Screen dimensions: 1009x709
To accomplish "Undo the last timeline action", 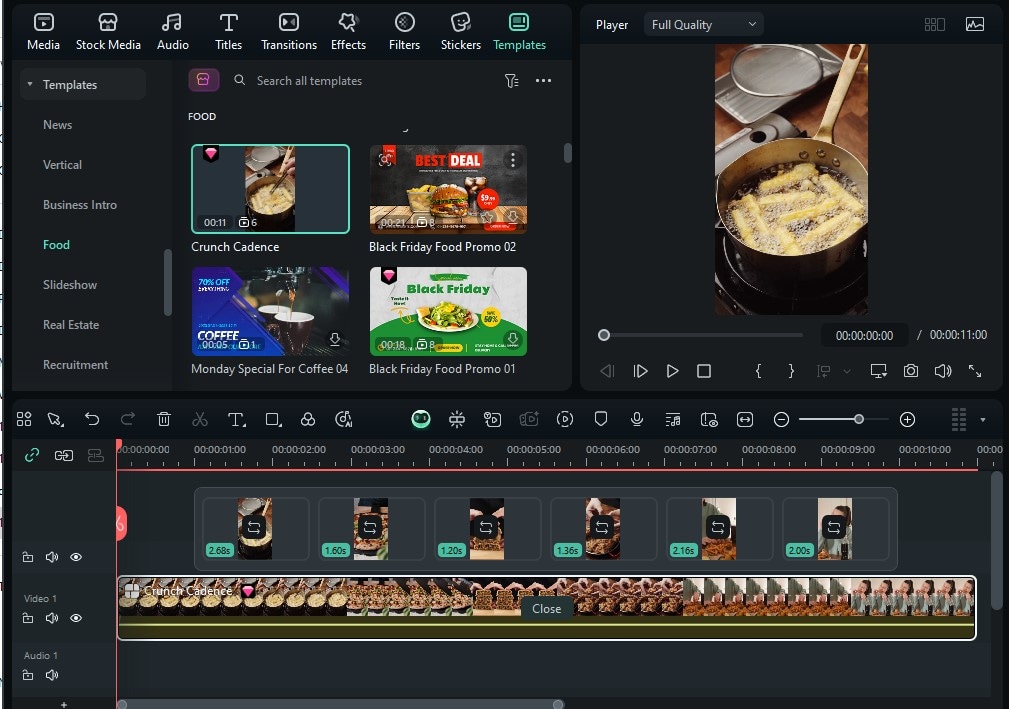I will 92,419.
